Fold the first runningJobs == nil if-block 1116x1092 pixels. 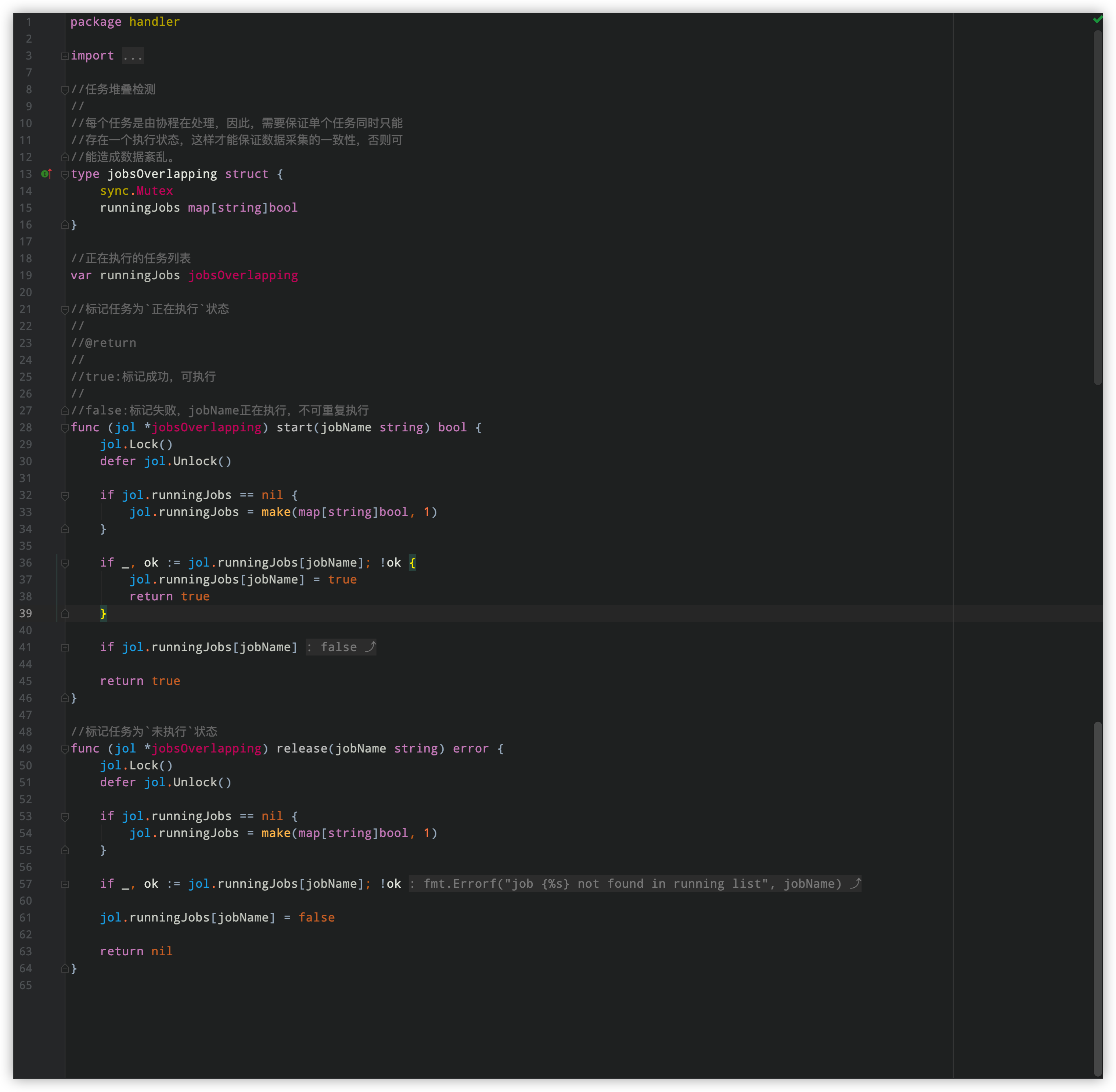(x=65, y=496)
